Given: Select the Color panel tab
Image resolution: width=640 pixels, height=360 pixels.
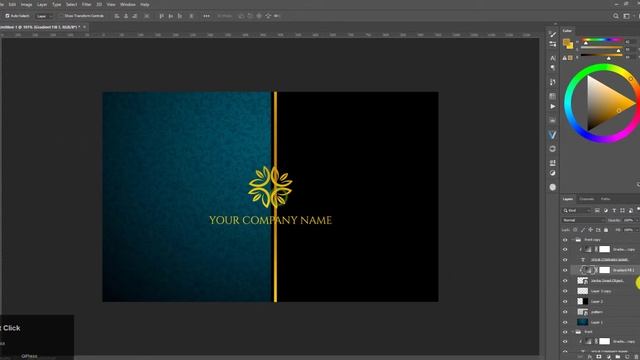Looking at the screenshot, I should coord(567,31).
